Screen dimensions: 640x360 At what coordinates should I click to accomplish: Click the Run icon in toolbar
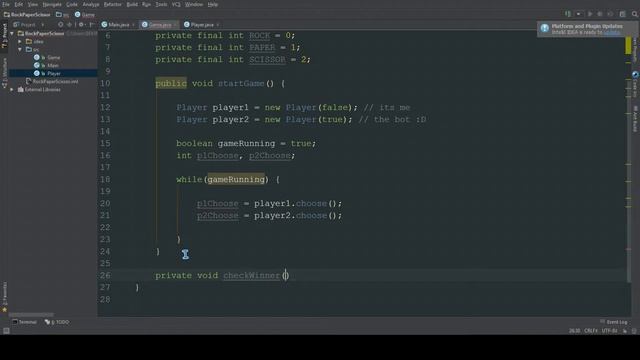pyautogui.click(x=590, y=14)
